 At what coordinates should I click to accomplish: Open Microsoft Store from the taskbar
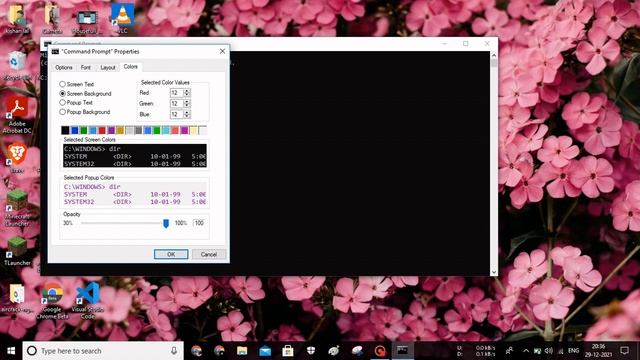point(288,351)
